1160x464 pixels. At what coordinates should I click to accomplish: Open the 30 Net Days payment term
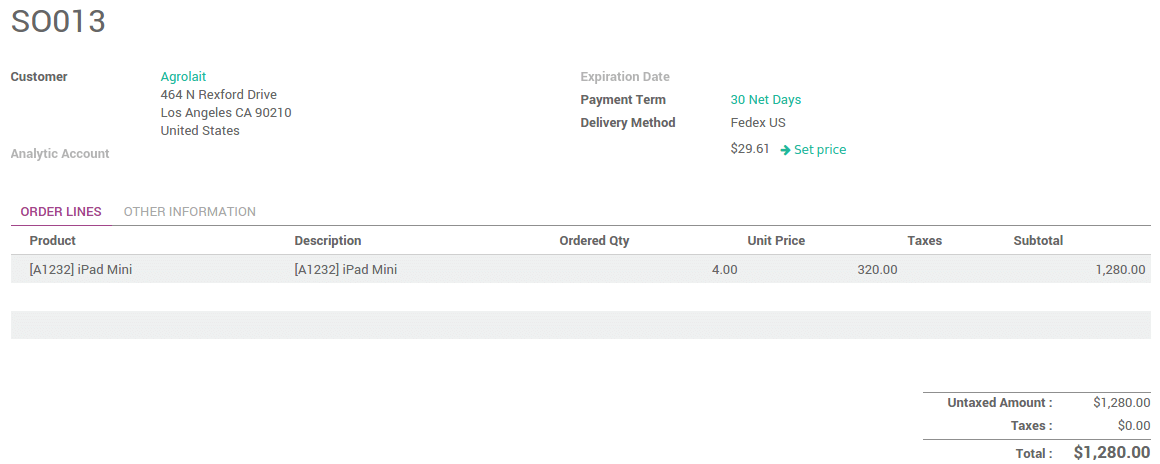pos(765,100)
